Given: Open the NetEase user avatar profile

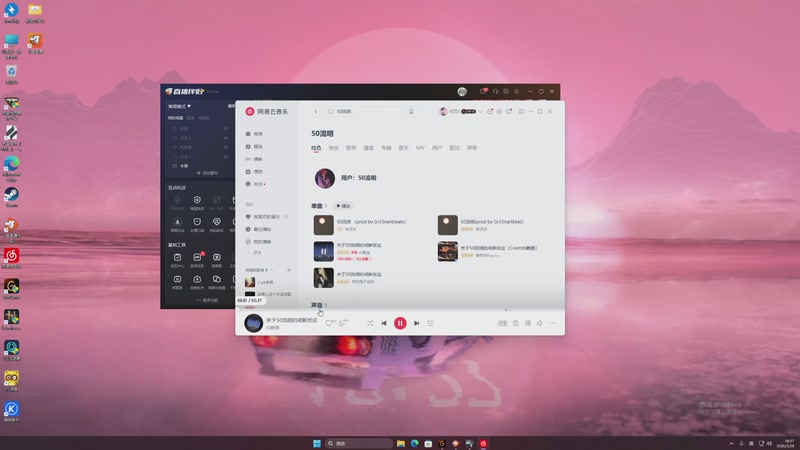Looking at the screenshot, I should [x=443, y=111].
